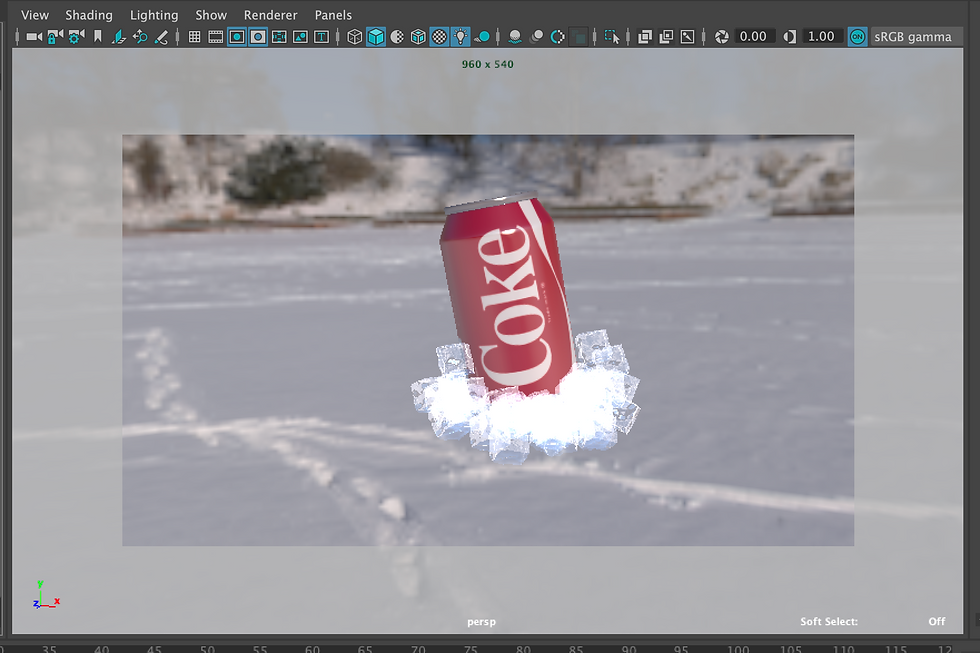The height and width of the screenshot is (653, 980).
Task: Disable the Gate Mask toggle
Action: point(258,37)
